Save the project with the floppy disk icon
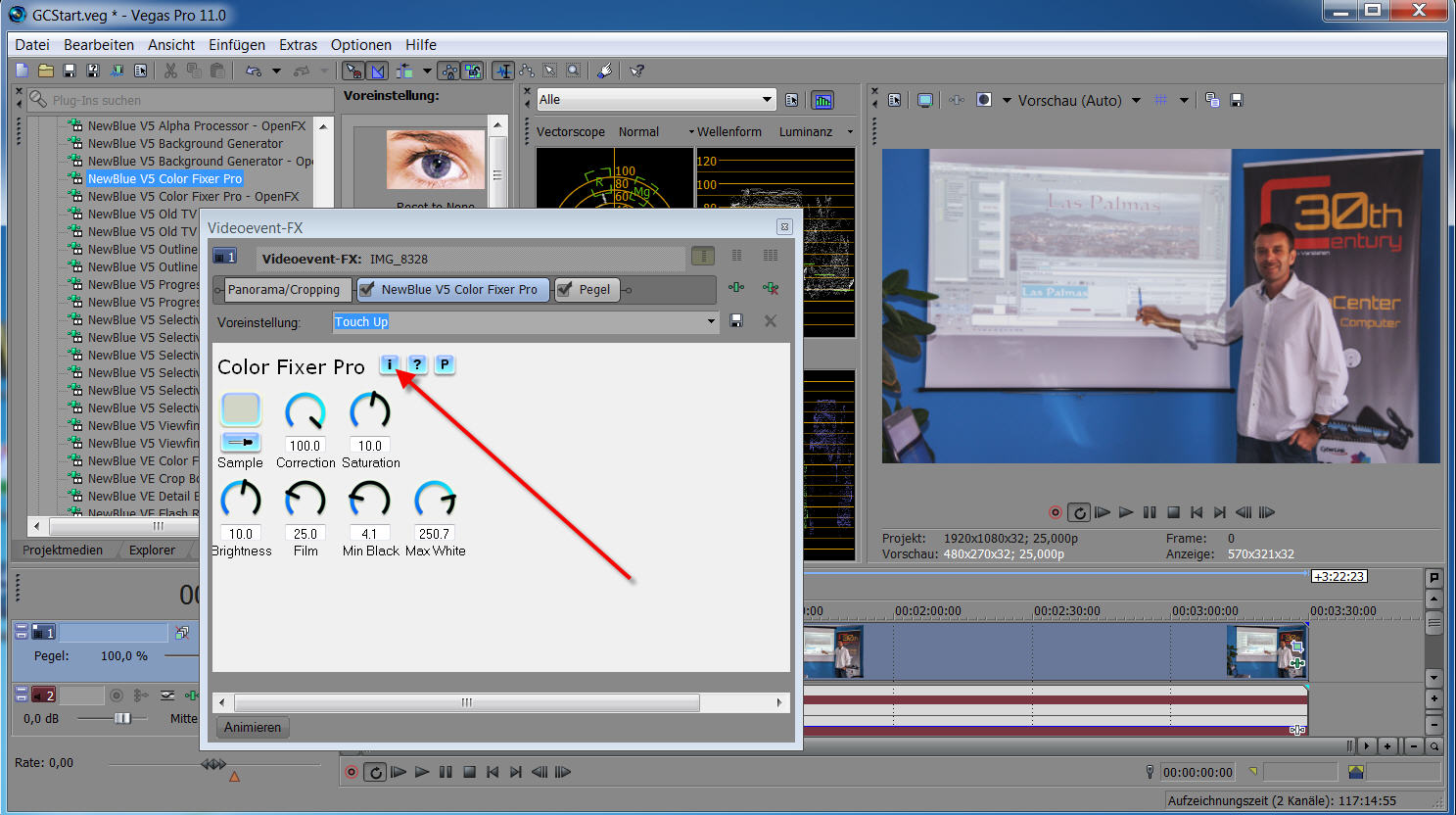 pos(70,71)
